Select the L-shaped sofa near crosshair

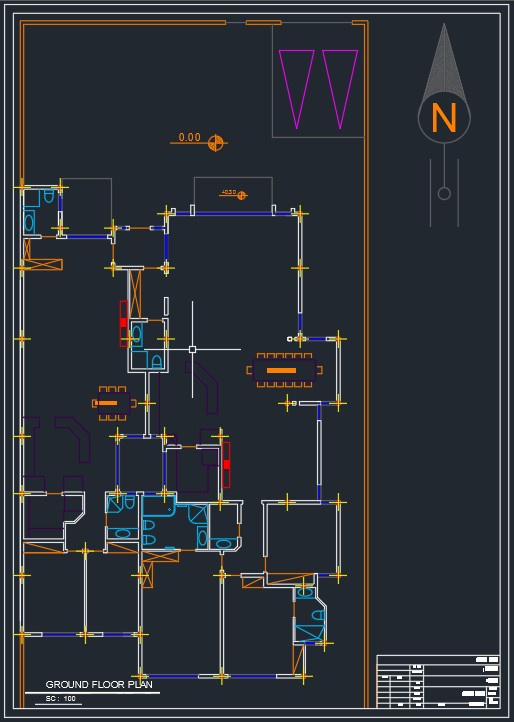(x=202, y=387)
